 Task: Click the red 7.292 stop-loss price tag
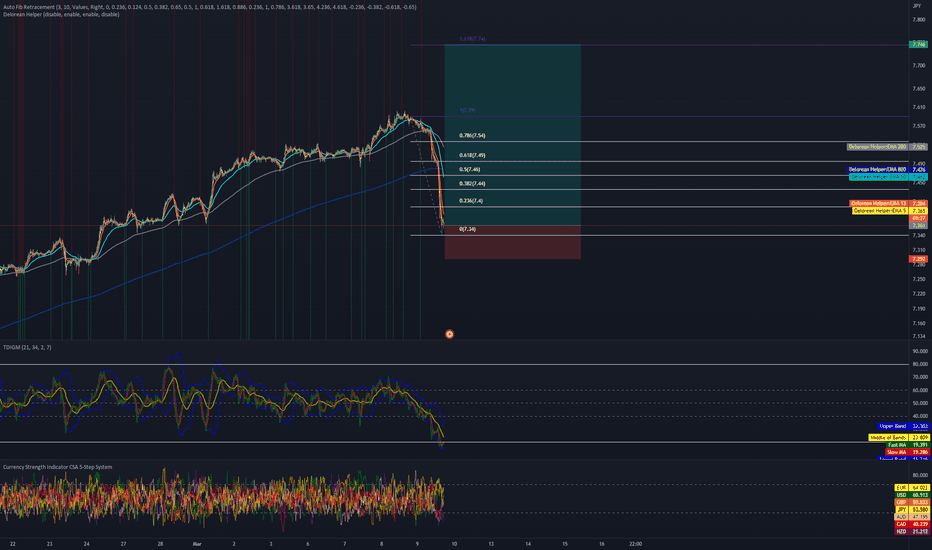click(x=918, y=259)
